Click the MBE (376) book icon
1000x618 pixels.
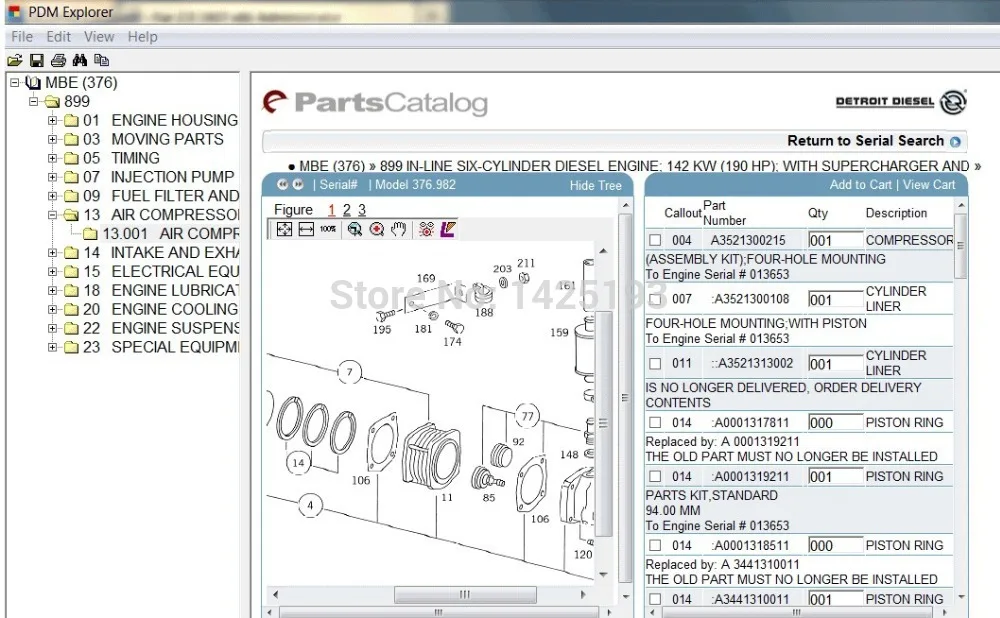34,83
